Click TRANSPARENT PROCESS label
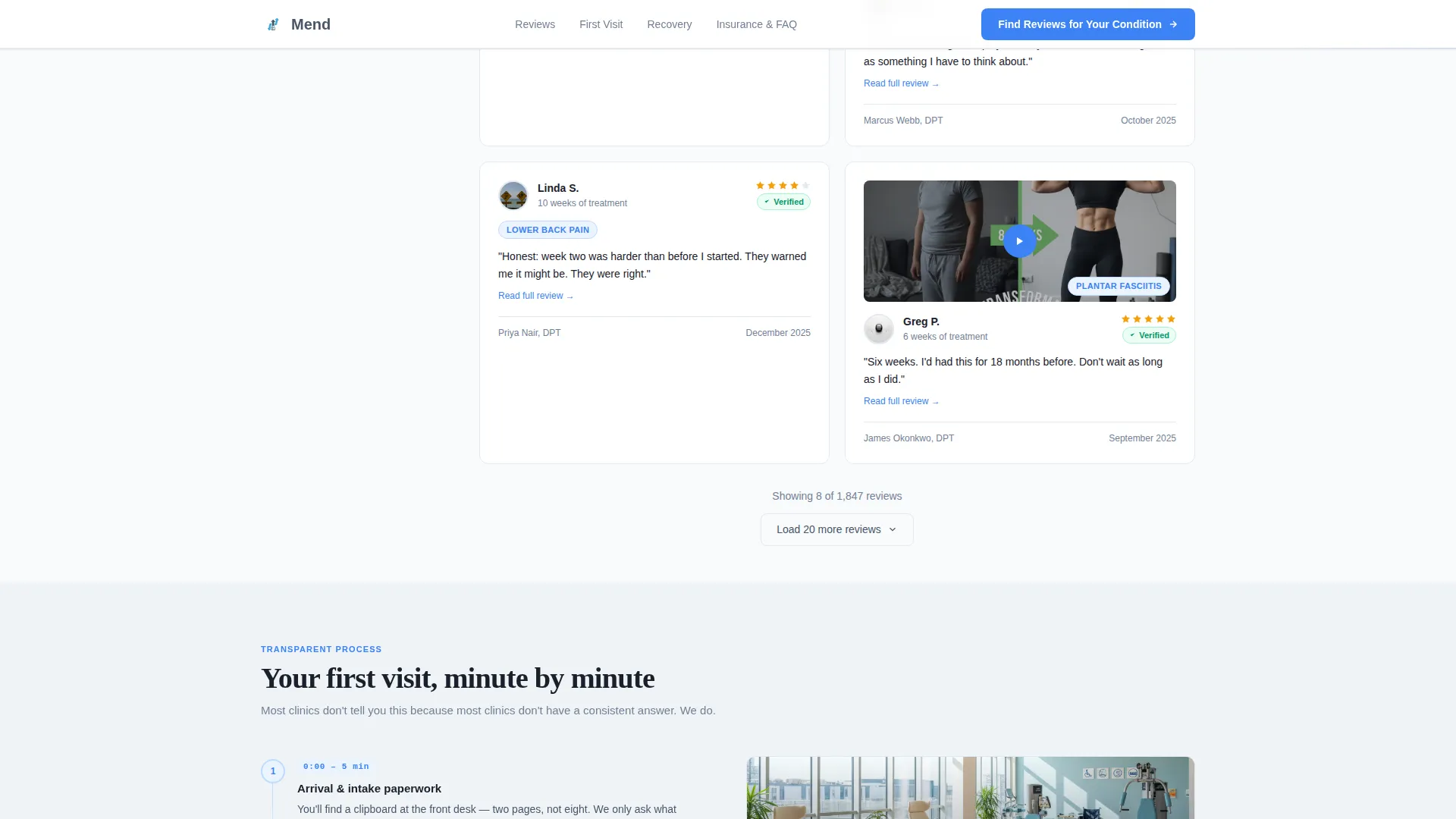This screenshot has height=819, width=1456. coord(321,649)
